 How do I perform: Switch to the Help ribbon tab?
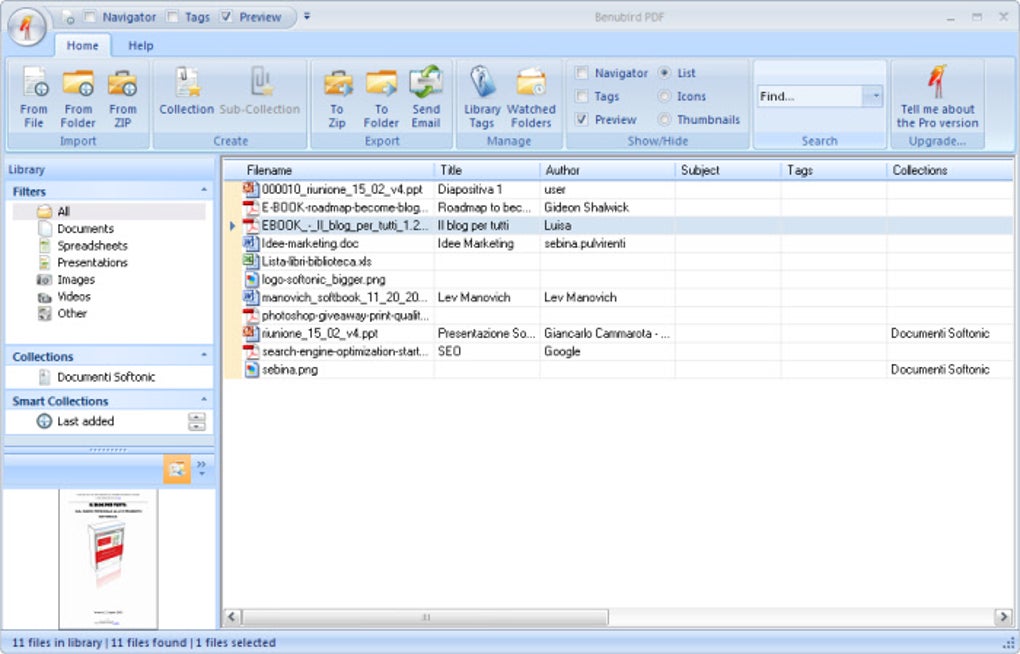click(141, 46)
